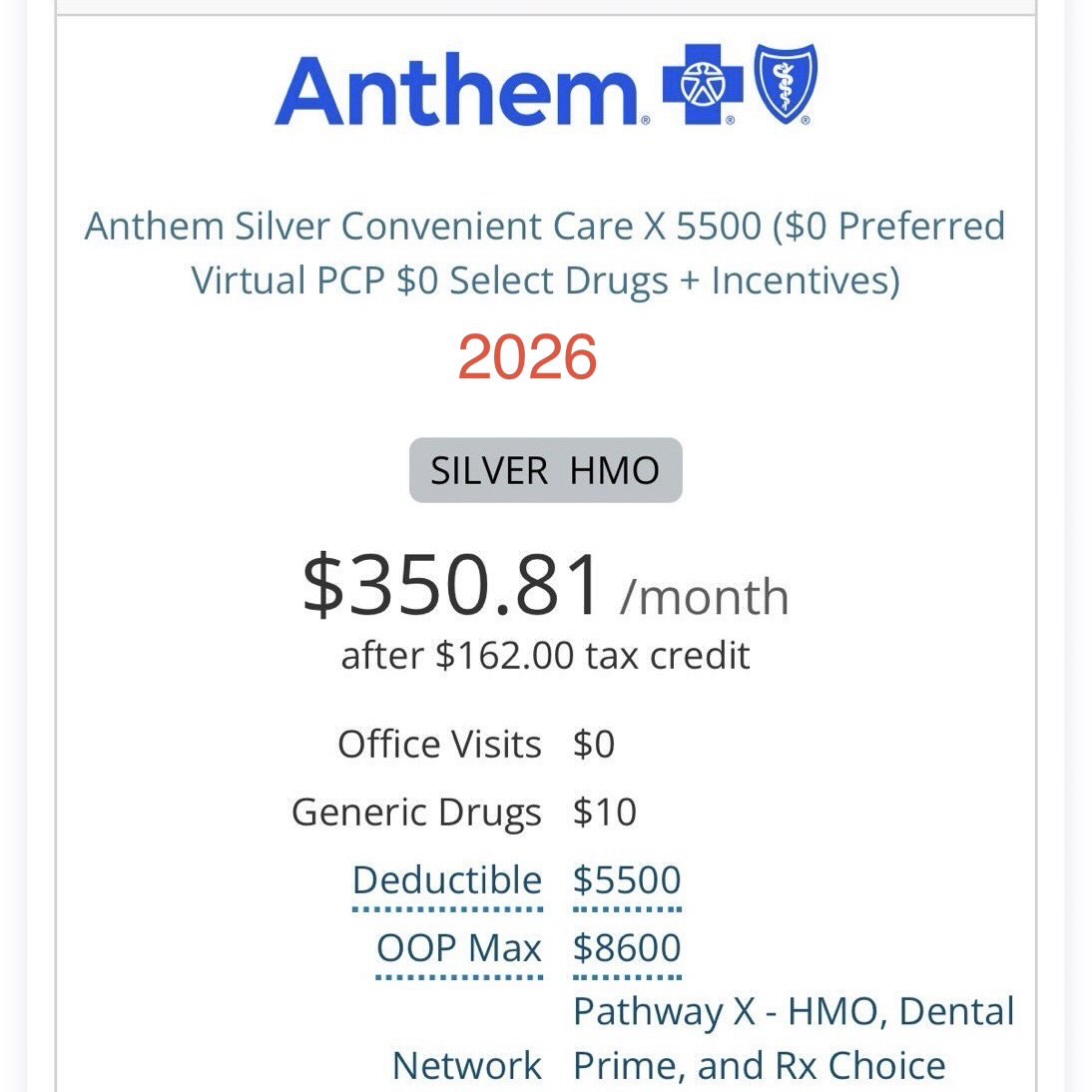1092x1092 pixels.
Task: Click the red 2026 year label
Action: pos(527,356)
